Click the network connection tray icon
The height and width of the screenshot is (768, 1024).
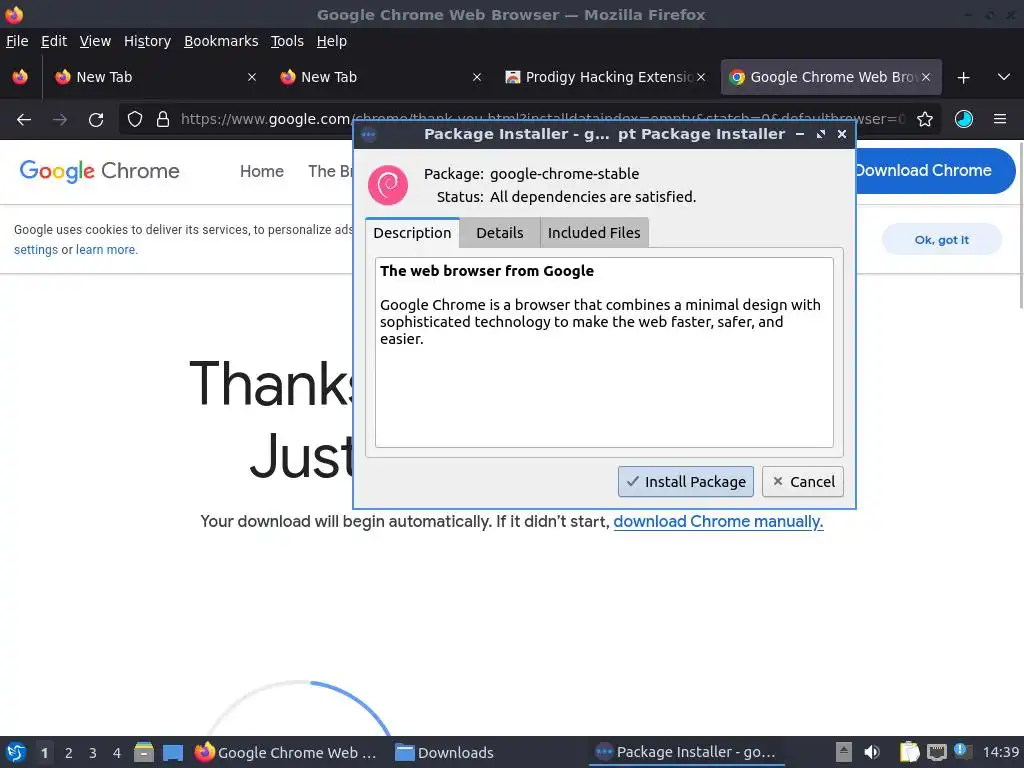(936, 752)
